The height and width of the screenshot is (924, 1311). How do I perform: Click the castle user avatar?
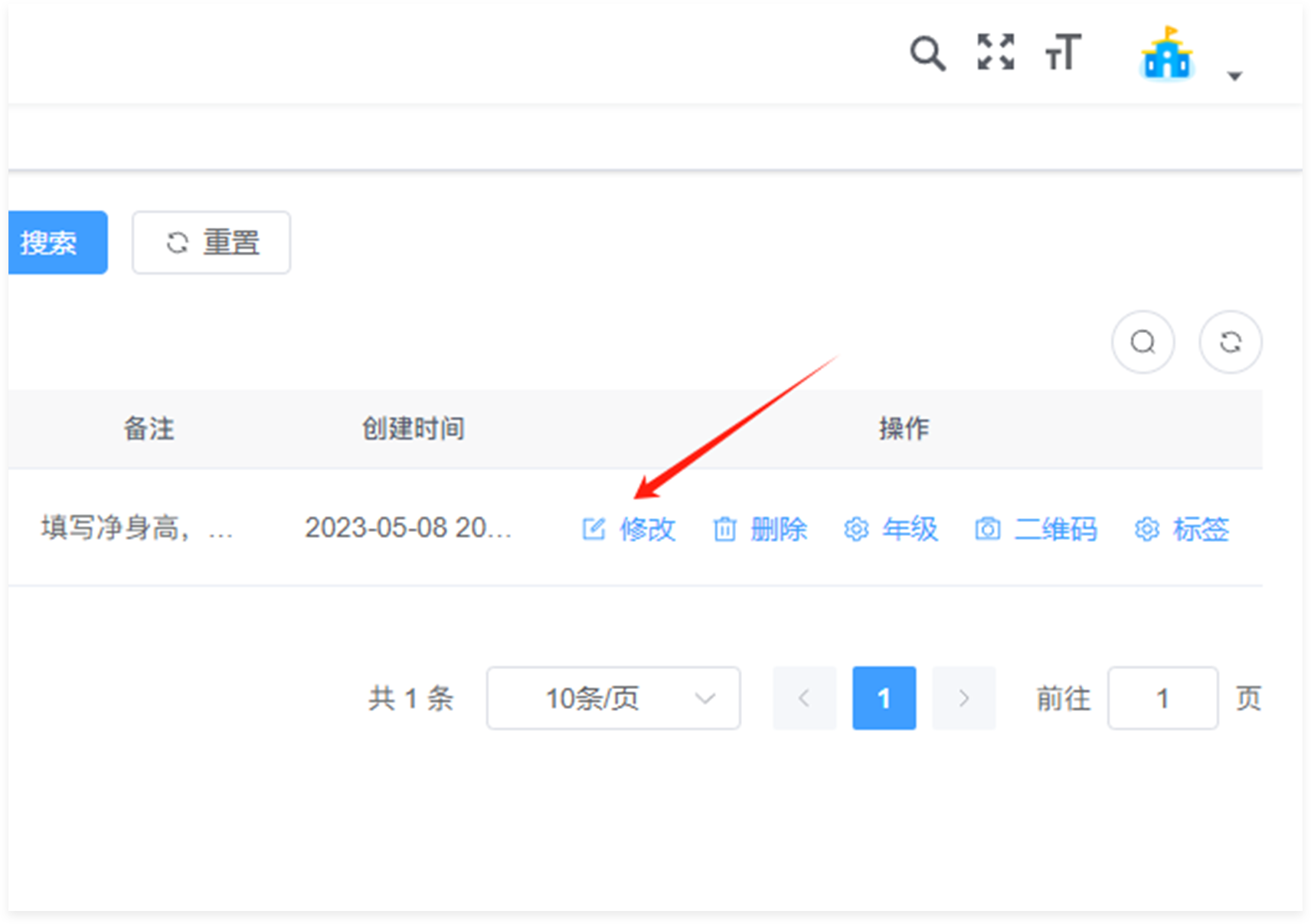(x=1166, y=54)
